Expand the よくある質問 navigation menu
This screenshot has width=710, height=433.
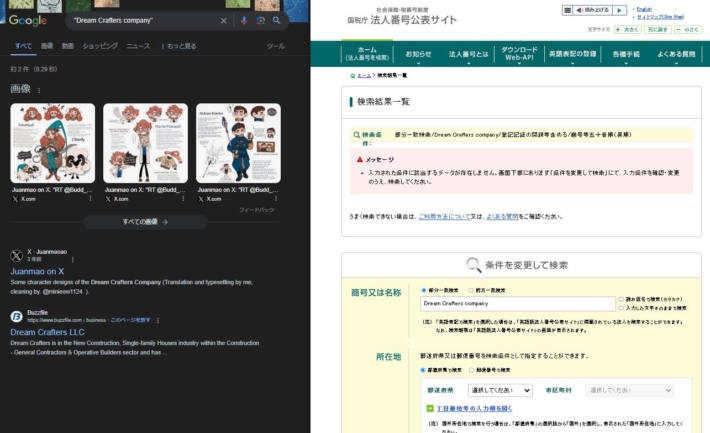(676, 54)
